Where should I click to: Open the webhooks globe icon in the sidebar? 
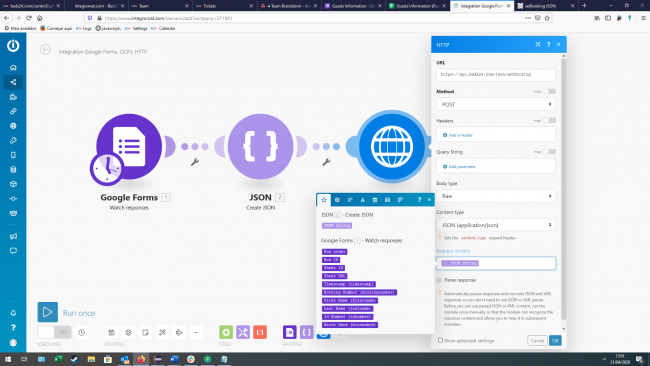pyautogui.click(x=13, y=126)
